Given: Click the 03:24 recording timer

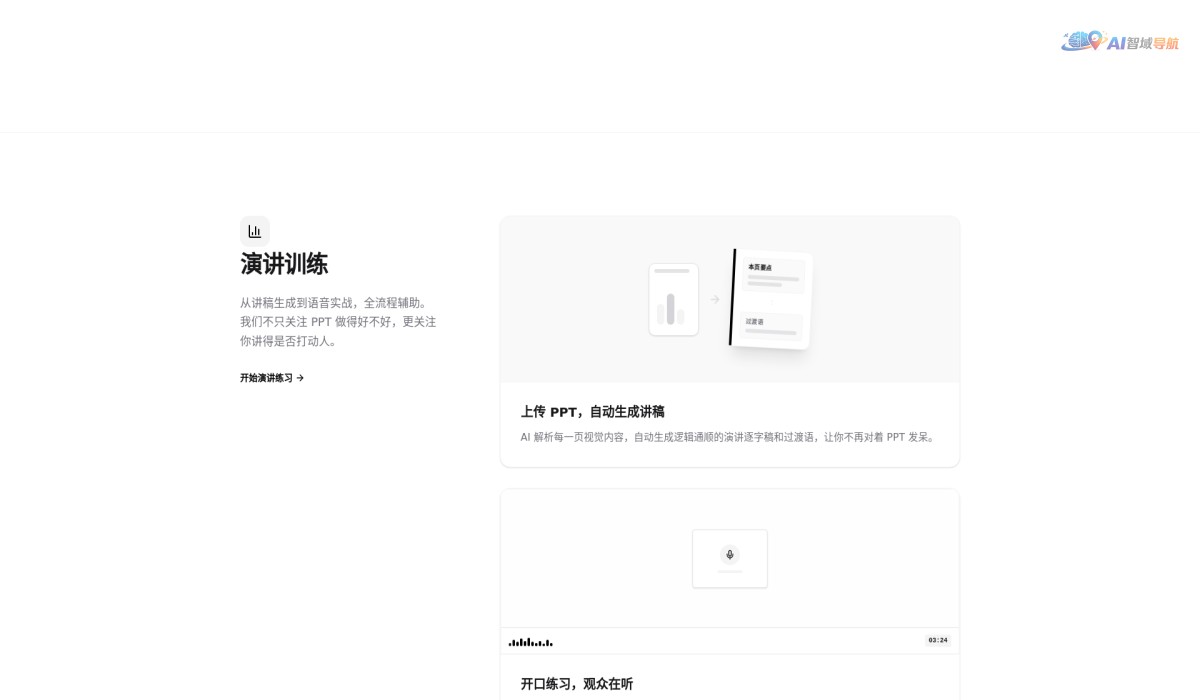Looking at the screenshot, I should (x=937, y=640).
